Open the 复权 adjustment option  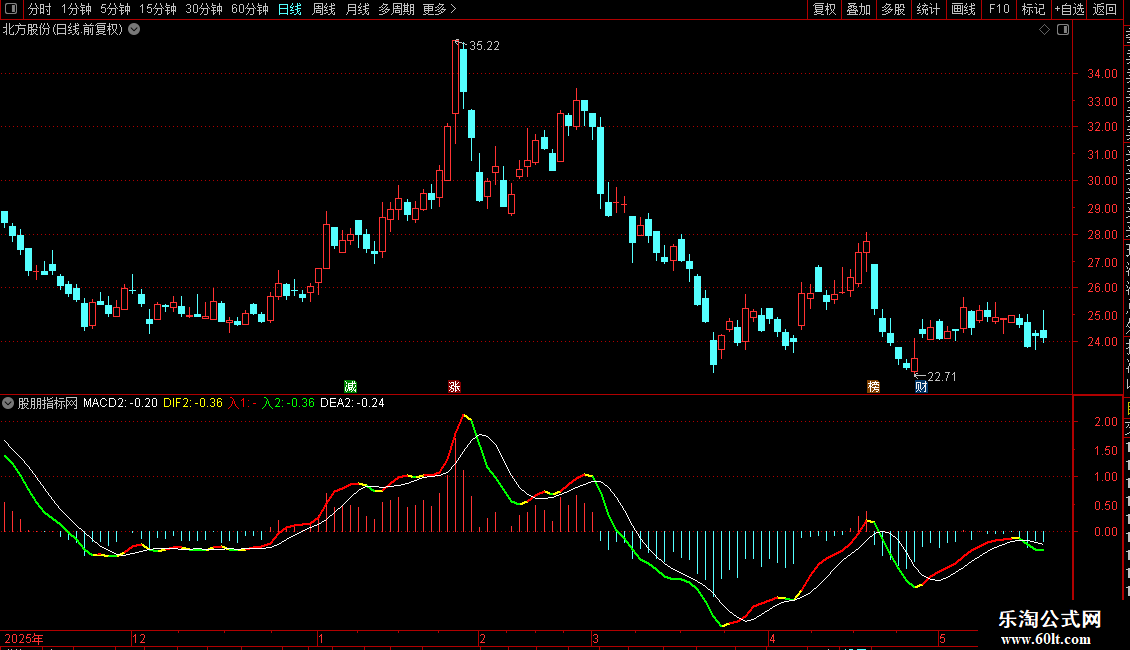pos(824,9)
